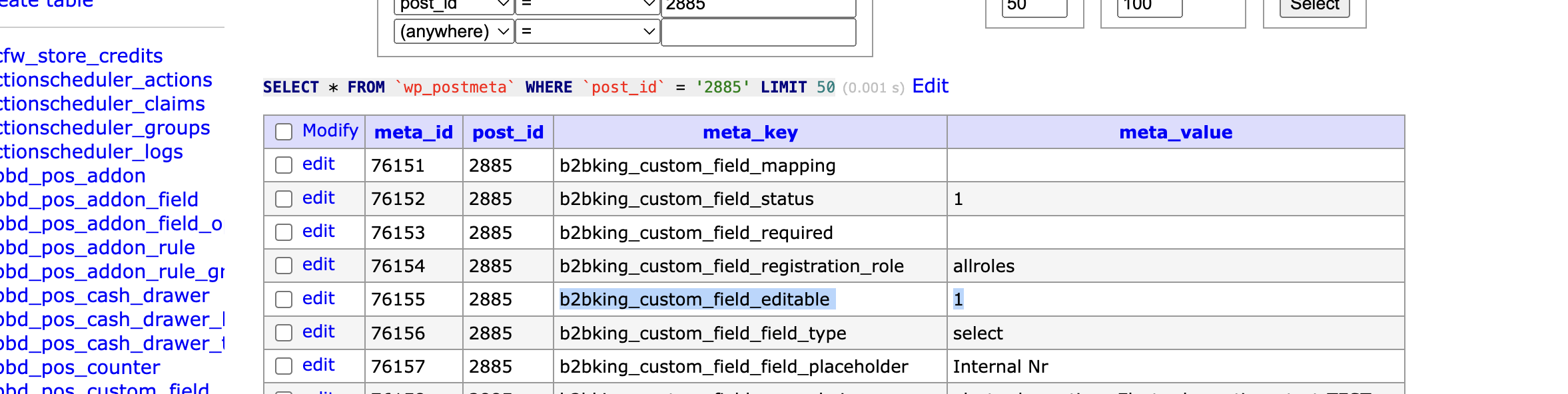Open edit link for row 76154

(x=318, y=264)
